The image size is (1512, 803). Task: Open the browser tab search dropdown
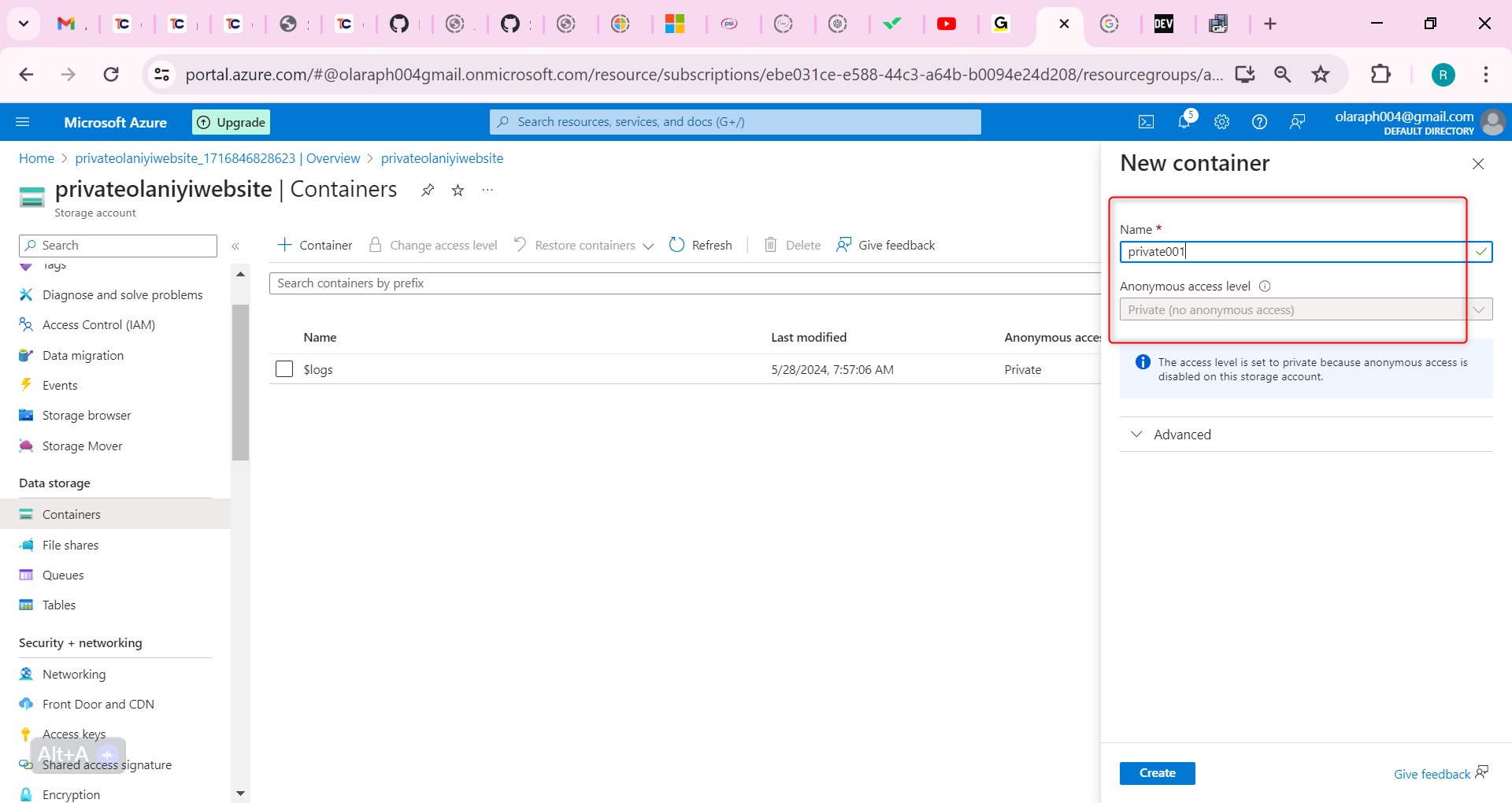[x=24, y=24]
